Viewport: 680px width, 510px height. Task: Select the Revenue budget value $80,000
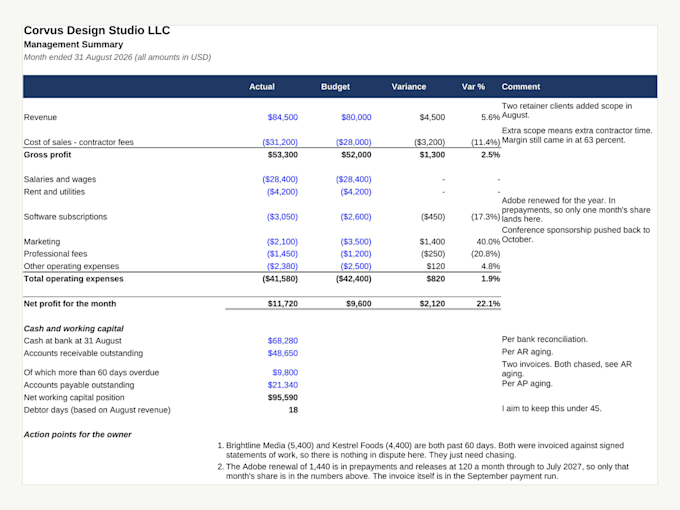click(356, 117)
